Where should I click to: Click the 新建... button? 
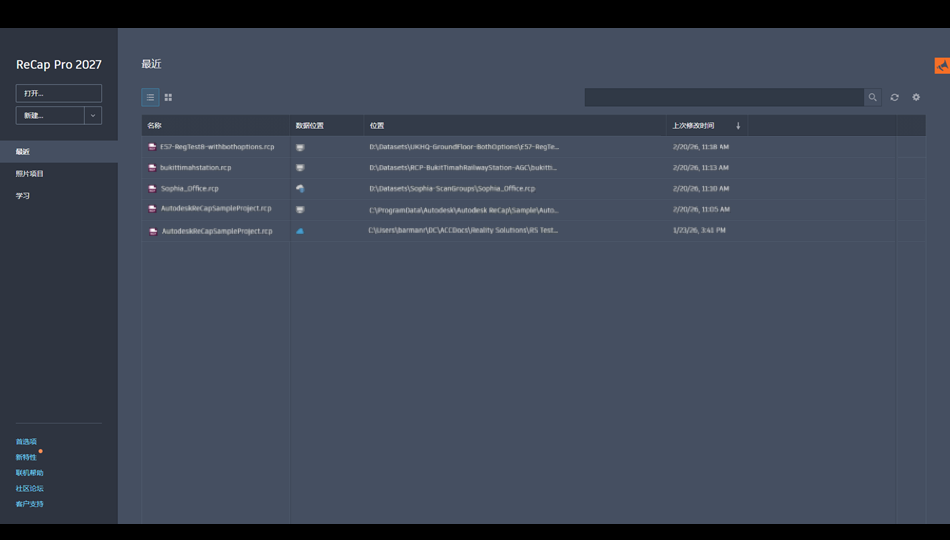pyautogui.click(x=50, y=115)
